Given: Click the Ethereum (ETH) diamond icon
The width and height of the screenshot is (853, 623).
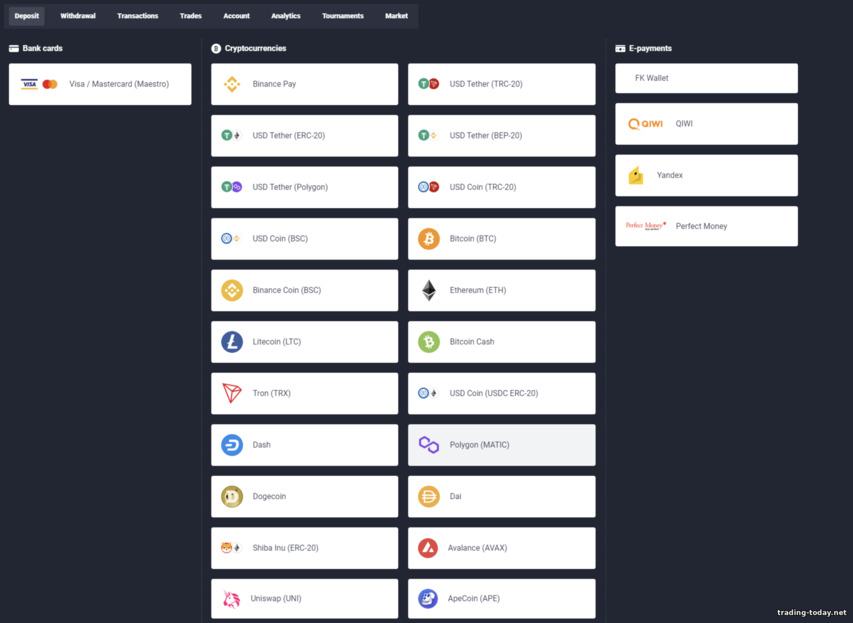Looking at the screenshot, I should click(427, 290).
